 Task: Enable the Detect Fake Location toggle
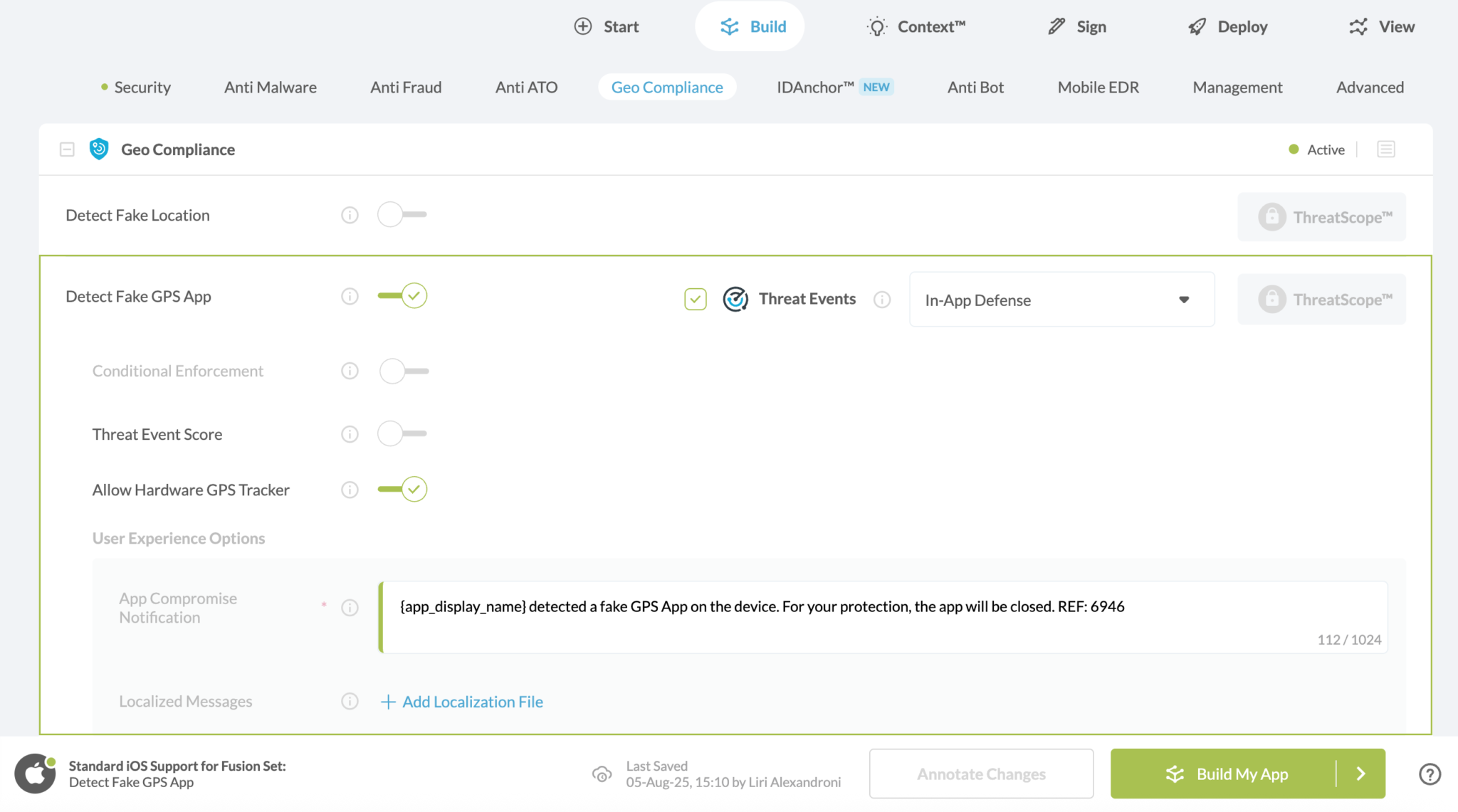(x=402, y=214)
